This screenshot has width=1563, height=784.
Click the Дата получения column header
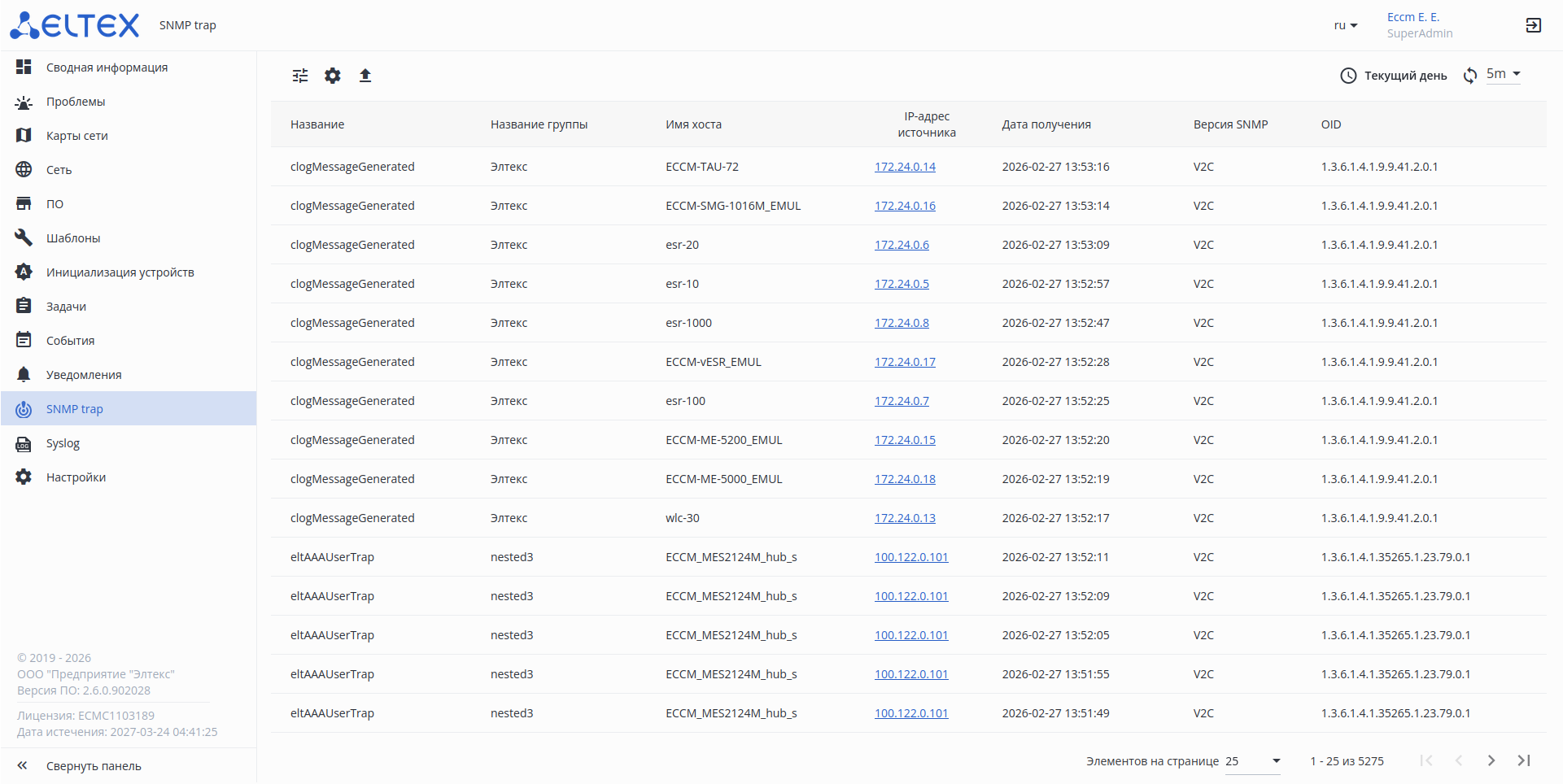1046,124
